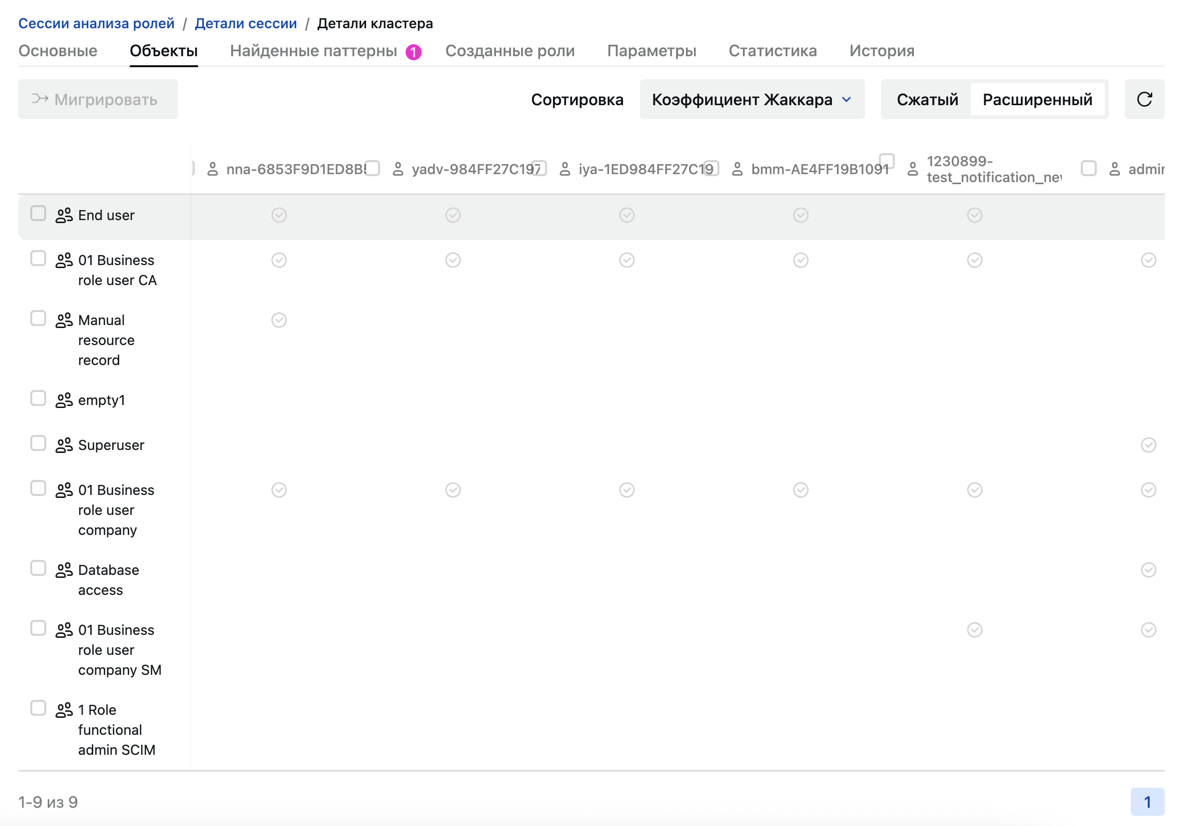Click the Мигрировать button

(x=98, y=100)
